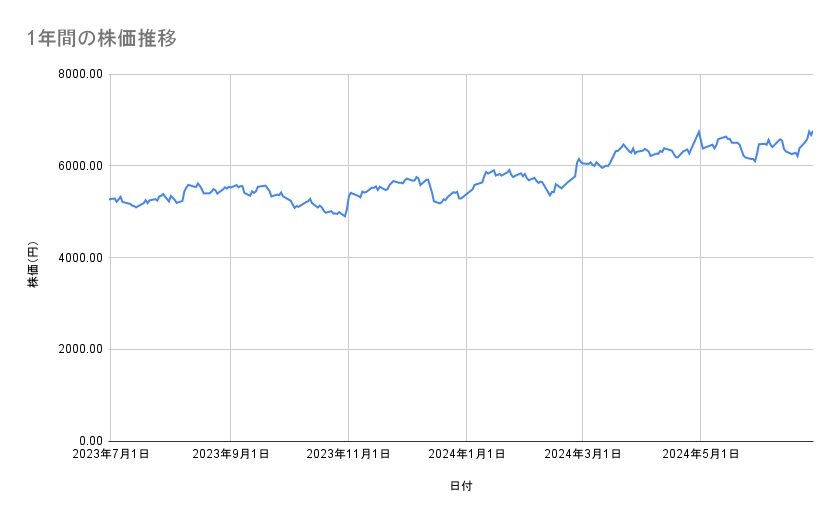Click the chart title 1年間の株価推移

103,39
